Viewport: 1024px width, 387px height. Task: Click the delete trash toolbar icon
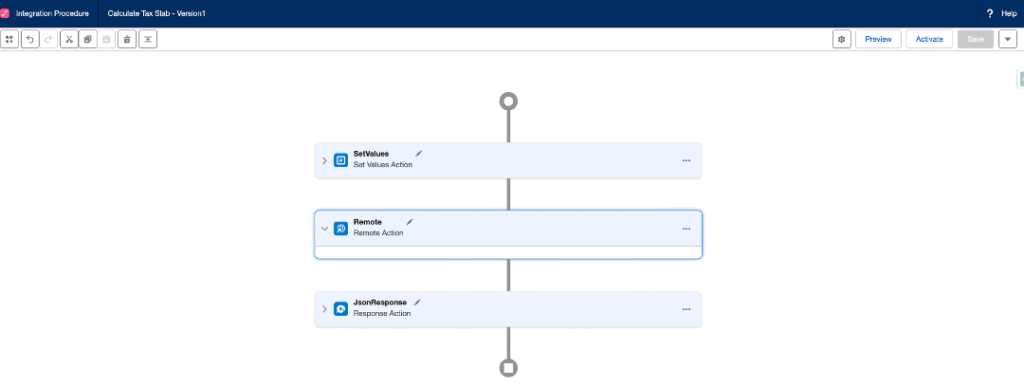(127, 39)
